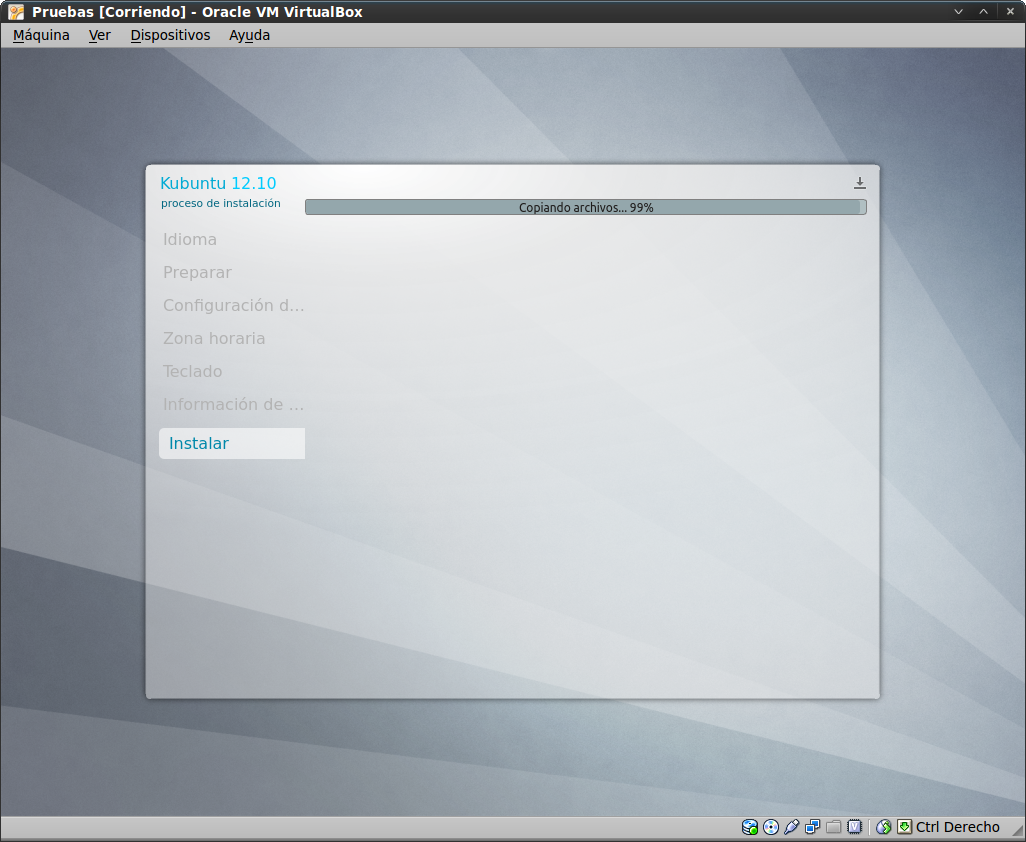Click the VirtualBox title bar app icon
The height and width of the screenshot is (842, 1026).
(15, 12)
